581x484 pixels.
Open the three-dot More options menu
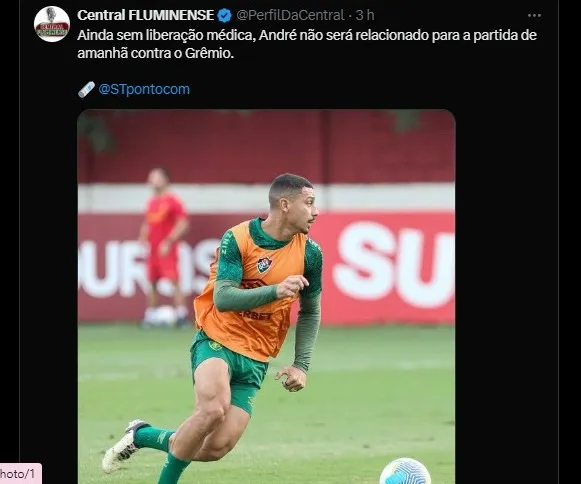[x=534, y=16]
